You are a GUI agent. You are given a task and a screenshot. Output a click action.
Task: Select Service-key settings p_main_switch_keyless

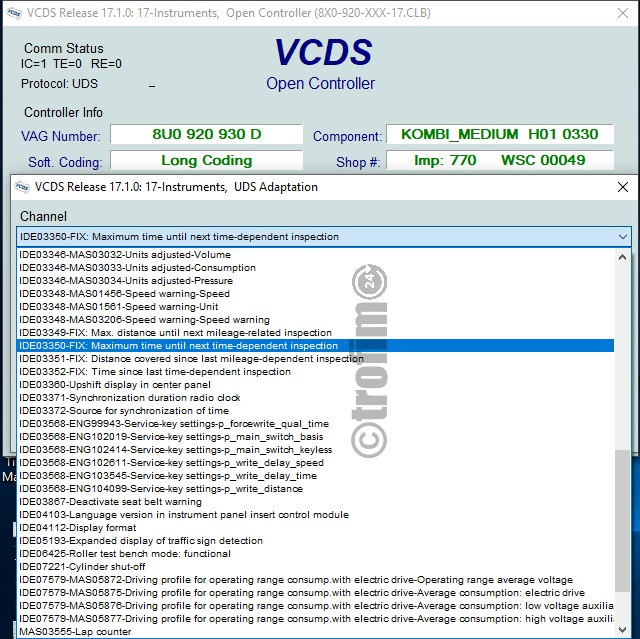tap(316, 450)
